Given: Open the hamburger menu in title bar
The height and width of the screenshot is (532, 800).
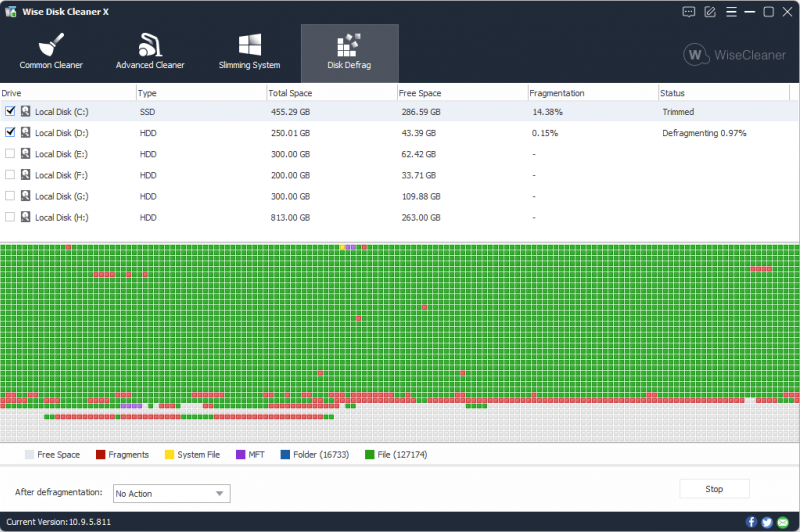Looking at the screenshot, I should [x=731, y=12].
